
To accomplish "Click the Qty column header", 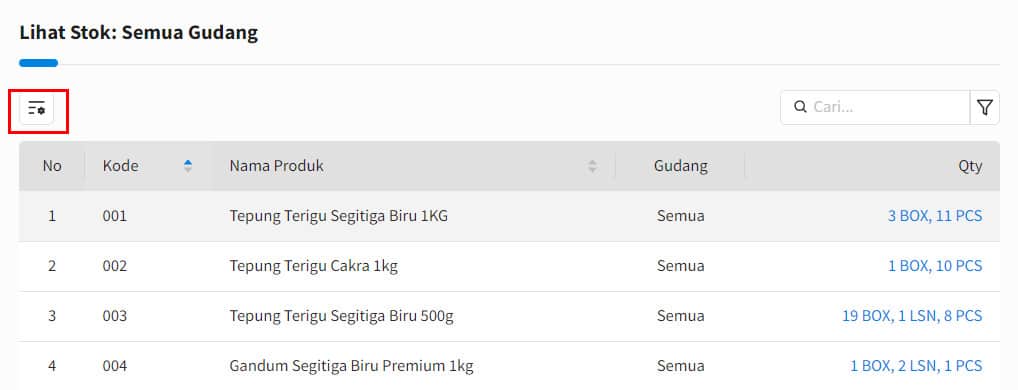I will (x=873, y=165).
